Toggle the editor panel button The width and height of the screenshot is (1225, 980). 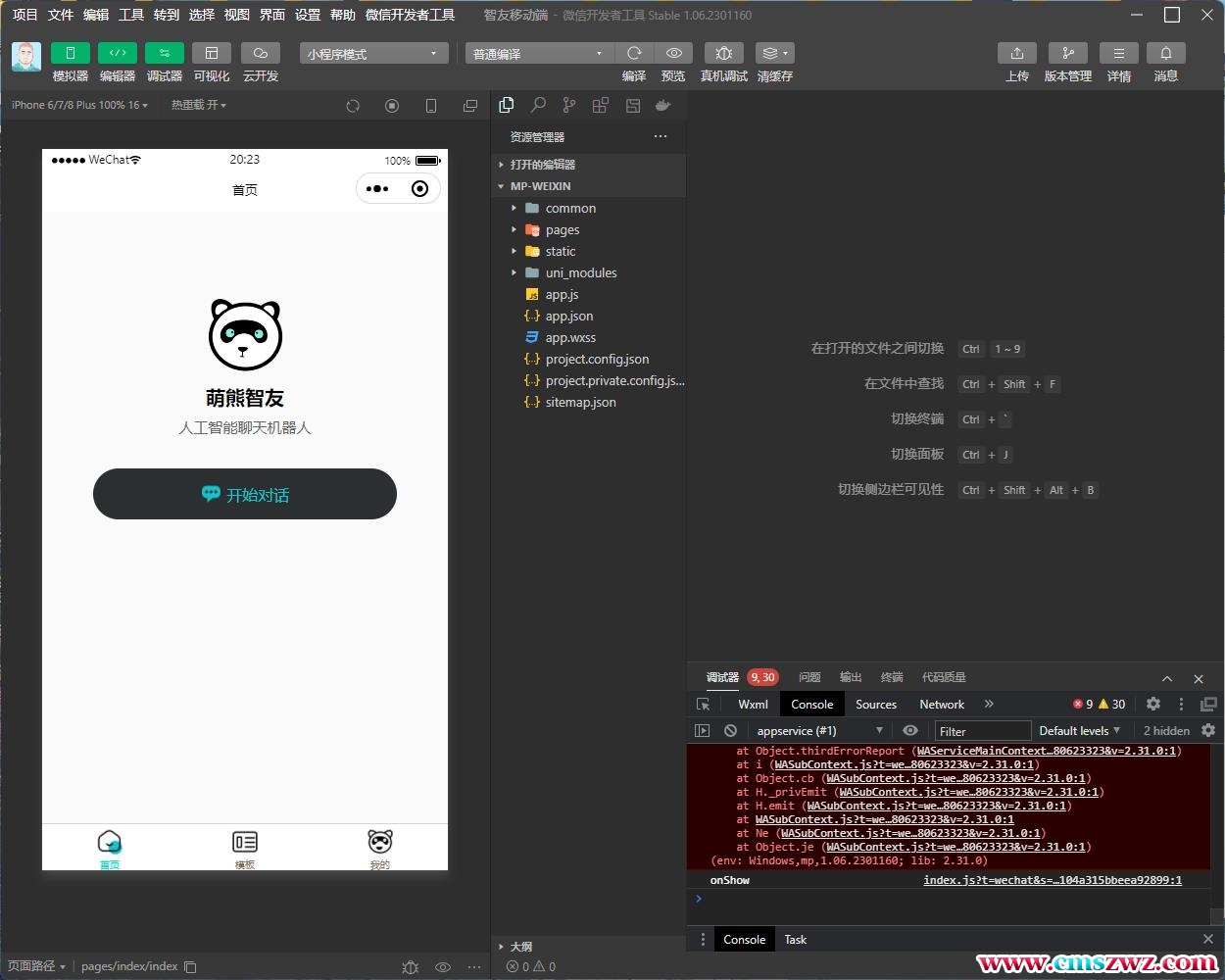click(x=117, y=53)
